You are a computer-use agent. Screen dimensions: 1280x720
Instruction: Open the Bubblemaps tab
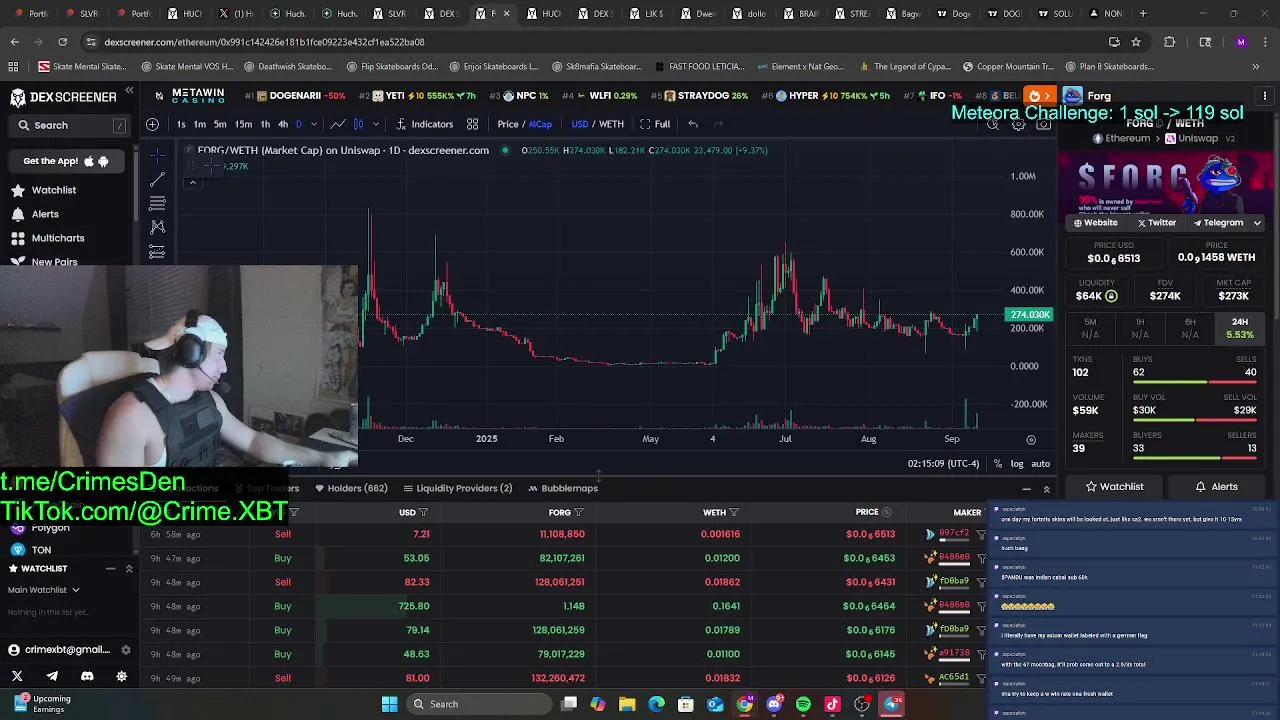click(562, 488)
